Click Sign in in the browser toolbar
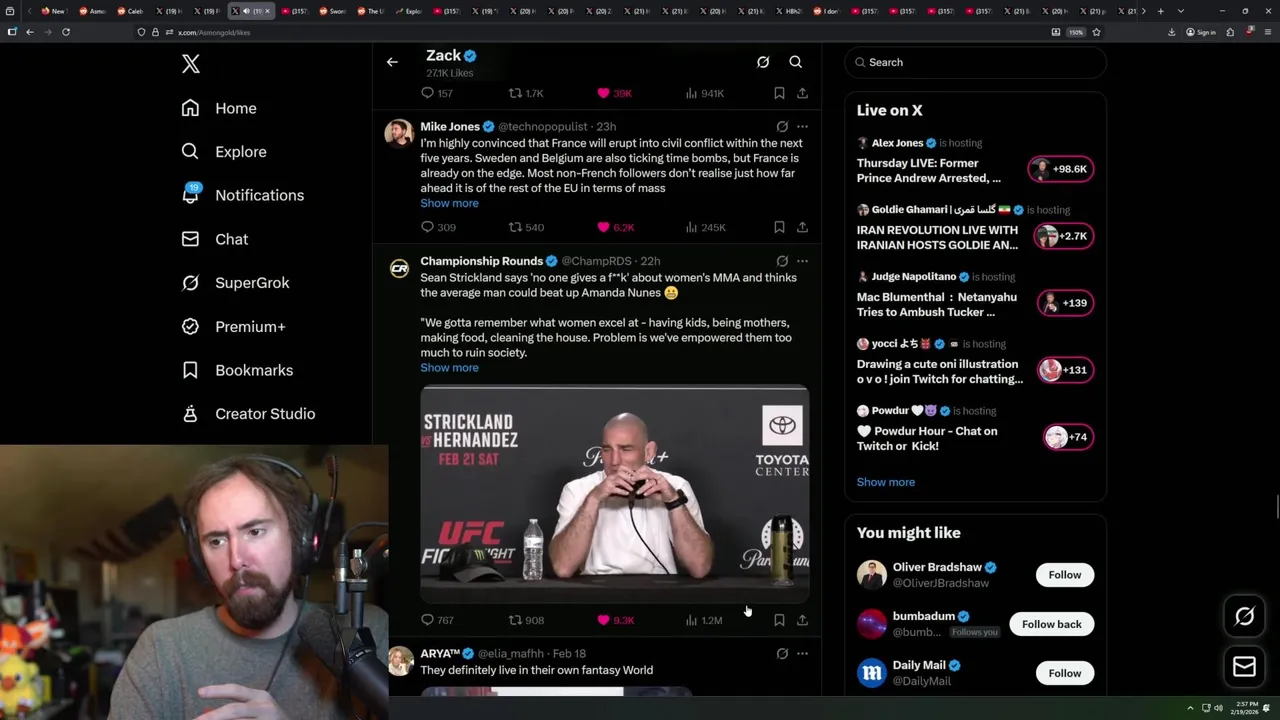Screen dimensions: 1280x720 [x=1200, y=32]
